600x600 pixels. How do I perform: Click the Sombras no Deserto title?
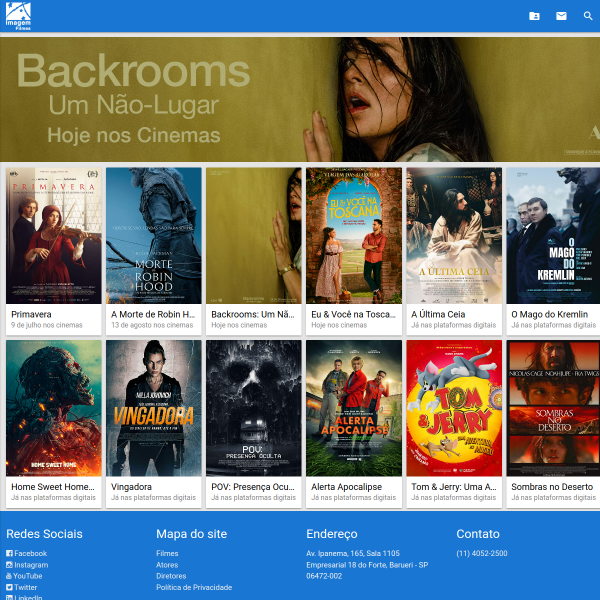[x=552, y=487]
